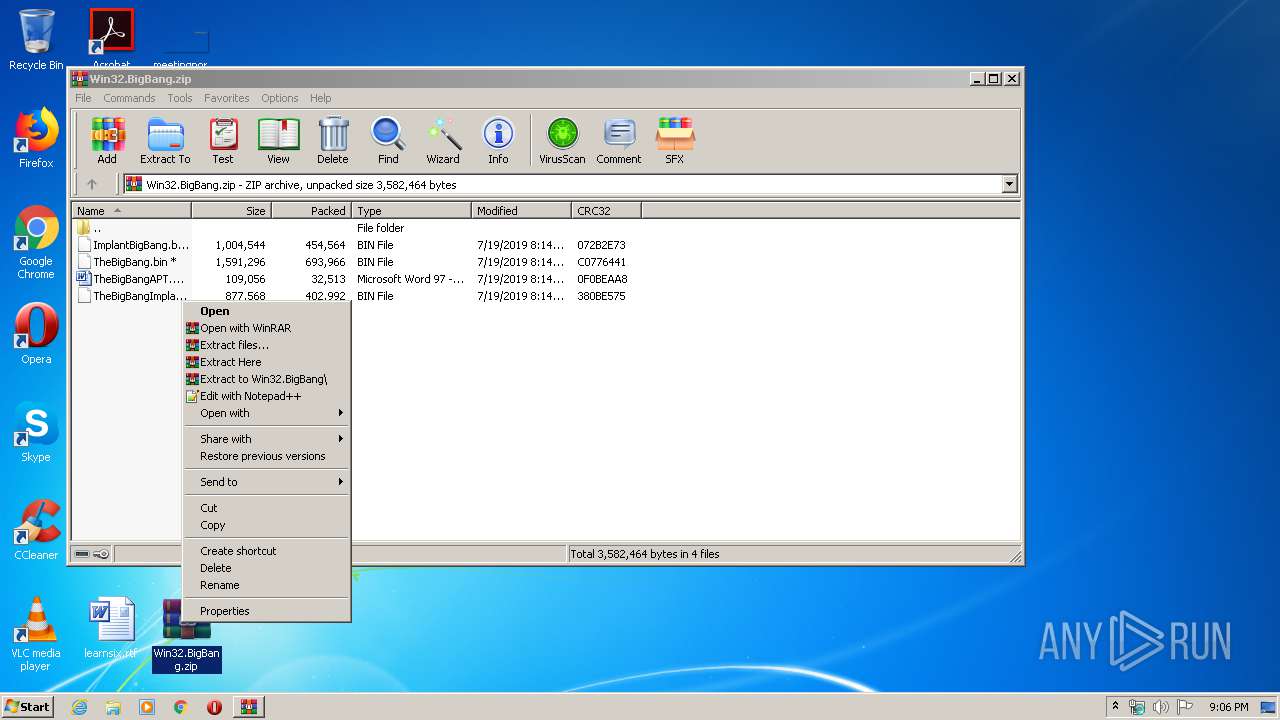Click the CCleaner desktop icon
The width and height of the screenshot is (1280, 720).
click(x=36, y=530)
